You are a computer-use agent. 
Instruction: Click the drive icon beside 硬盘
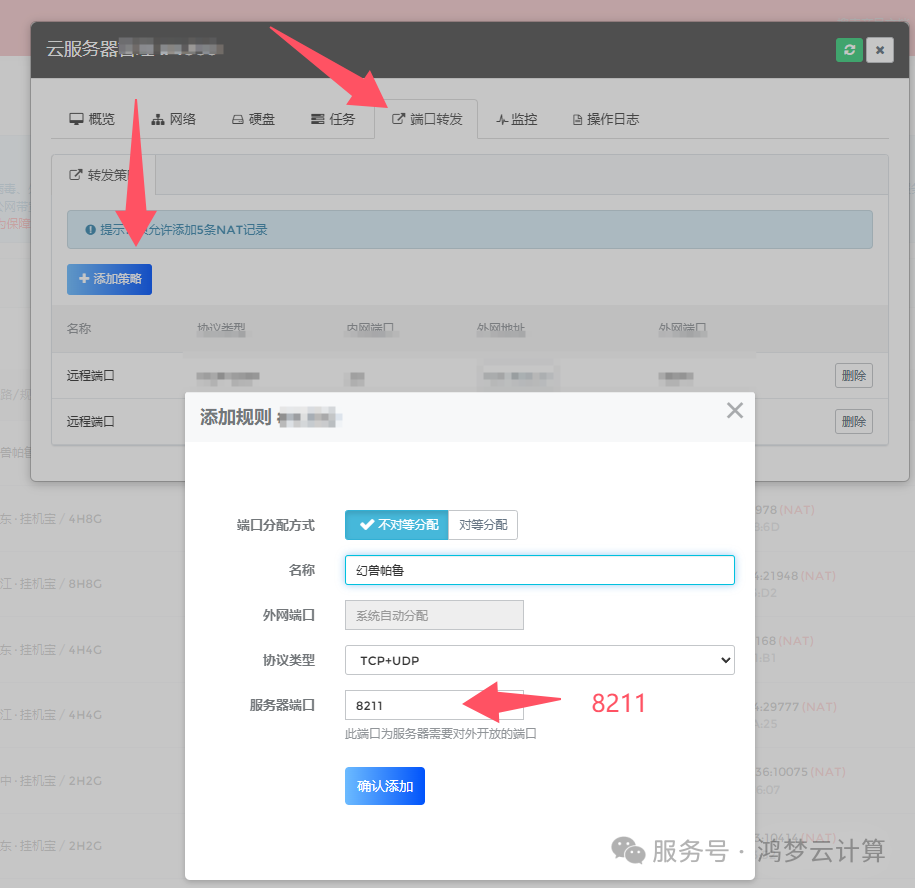(x=238, y=120)
